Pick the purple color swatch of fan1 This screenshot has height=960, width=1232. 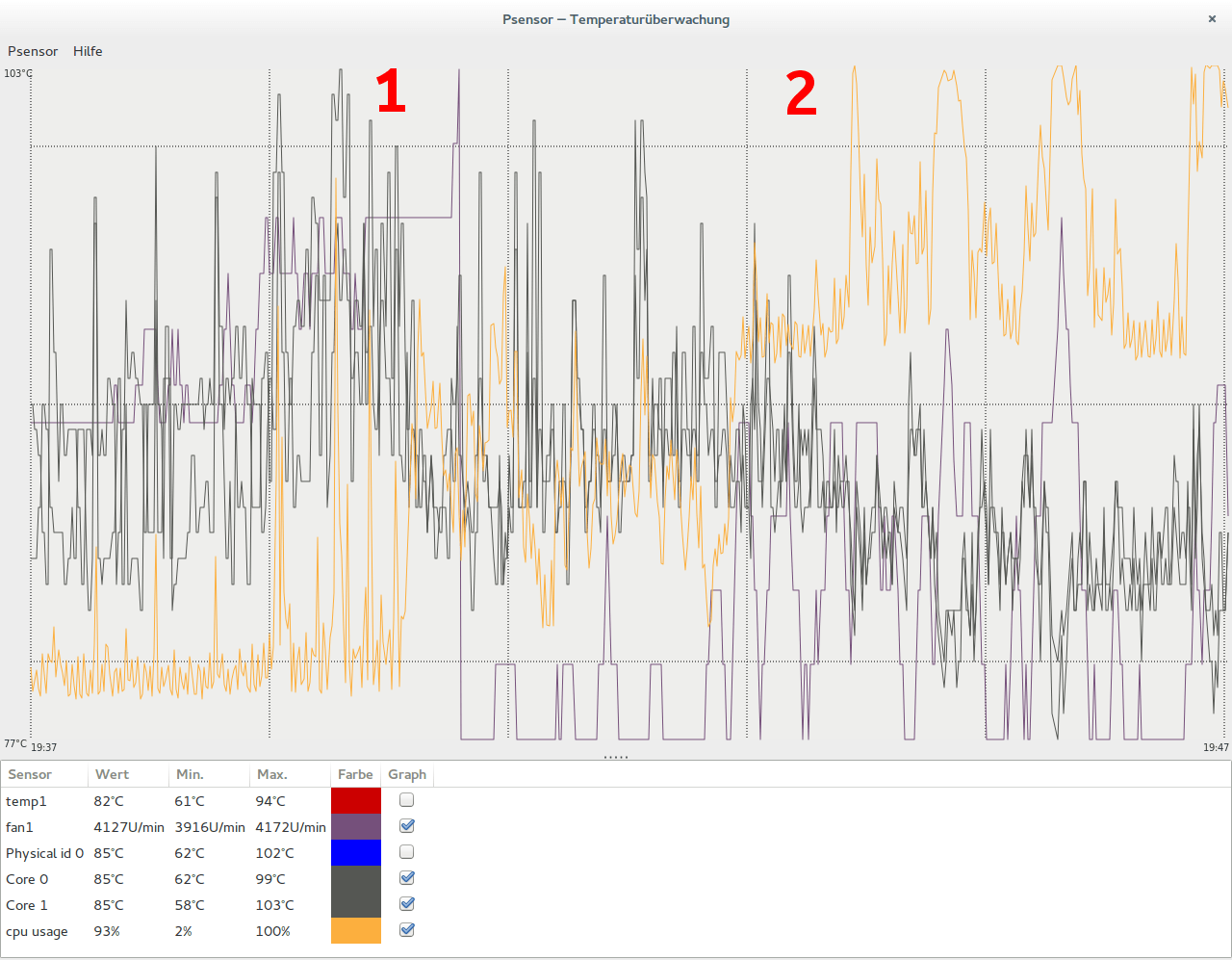point(356,827)
